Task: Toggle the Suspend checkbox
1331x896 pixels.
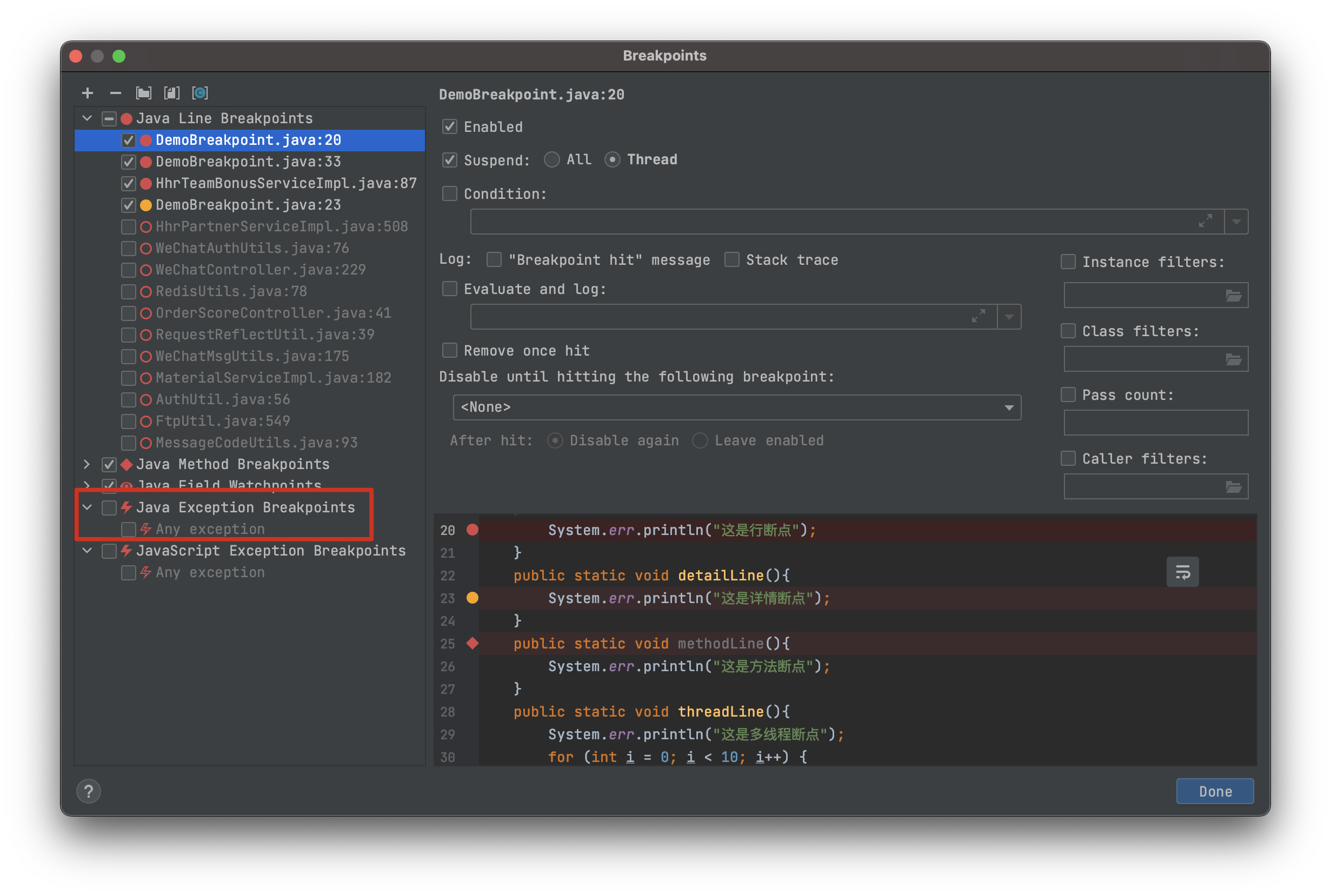Action: (x=450, y=160)
